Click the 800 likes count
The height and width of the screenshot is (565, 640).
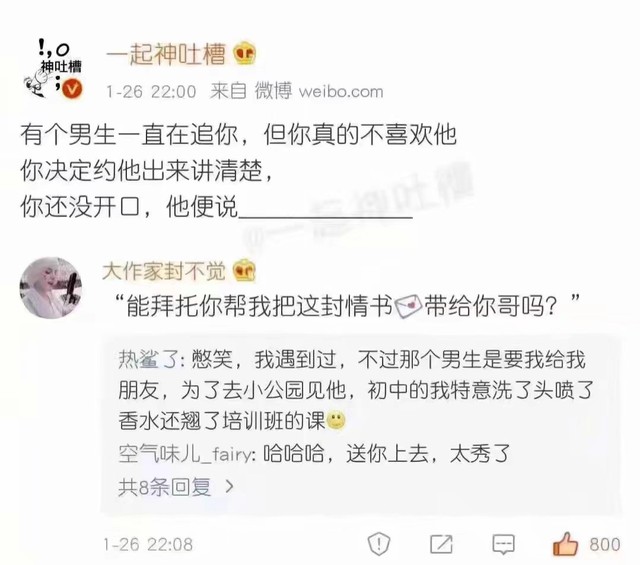[x=604, y=545]
